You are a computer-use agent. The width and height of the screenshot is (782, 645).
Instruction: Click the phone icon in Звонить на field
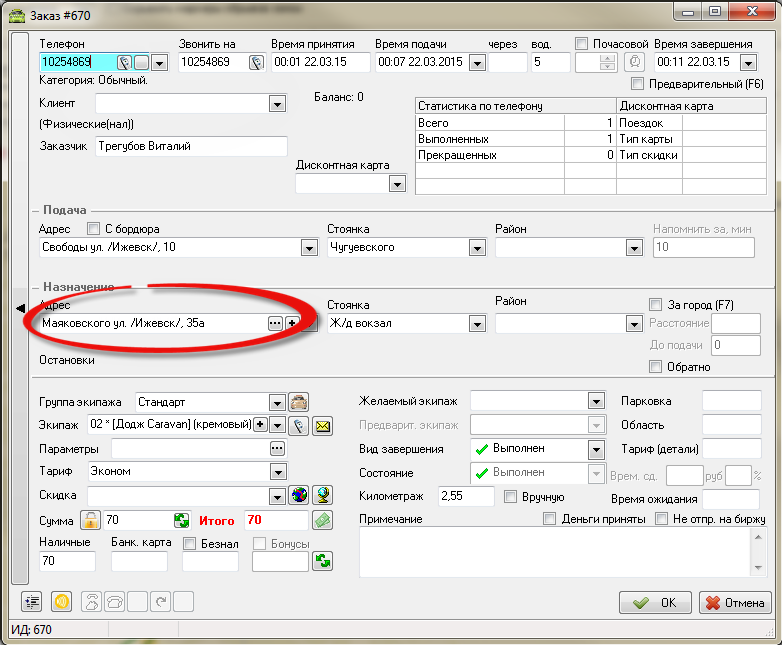(256, 63)
